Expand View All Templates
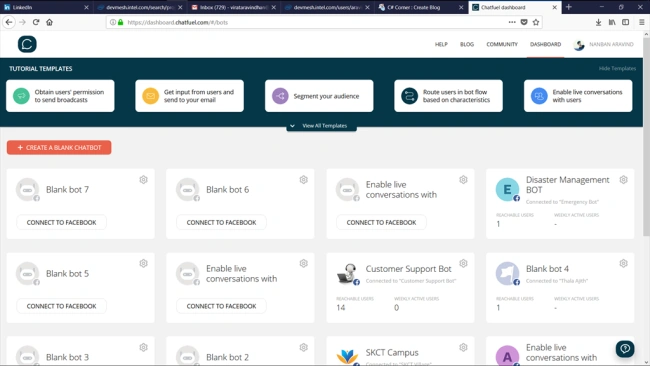 point(321,126)
